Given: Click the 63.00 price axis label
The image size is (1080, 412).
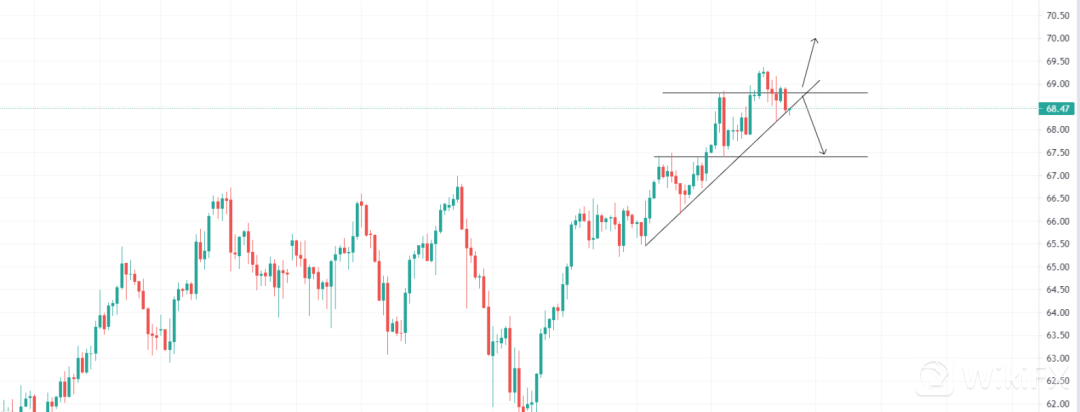Looking at the screenshot, I should click(x=1059, y=358).
